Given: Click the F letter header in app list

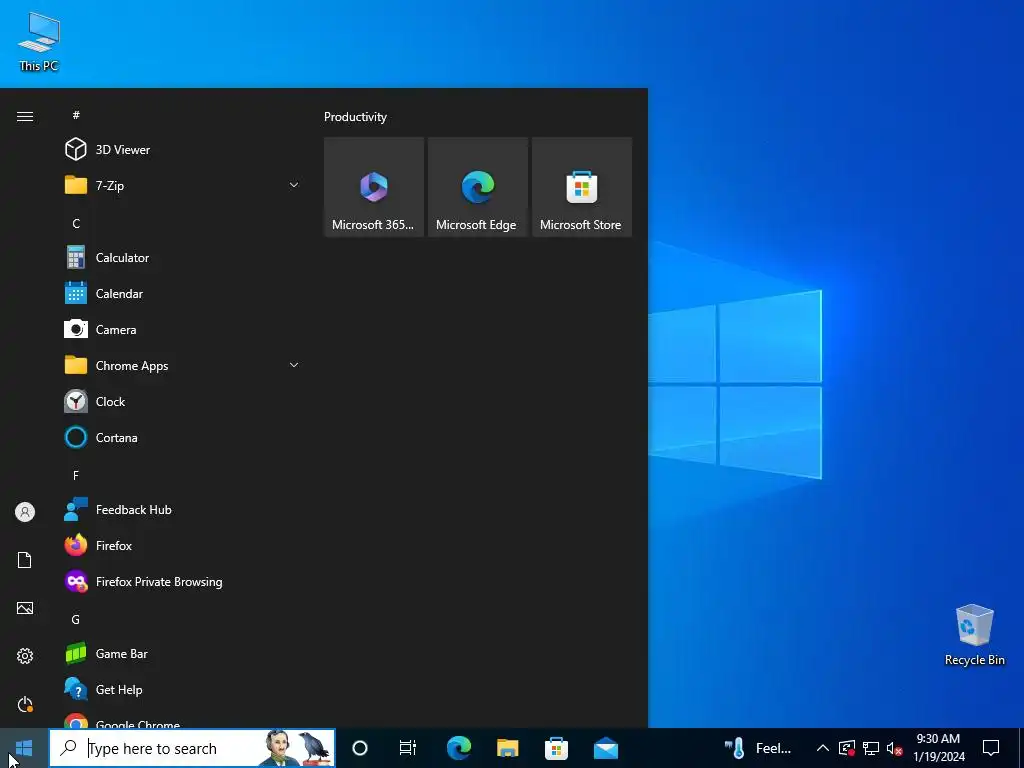Looking at the screenshot, I should (76, 476).
